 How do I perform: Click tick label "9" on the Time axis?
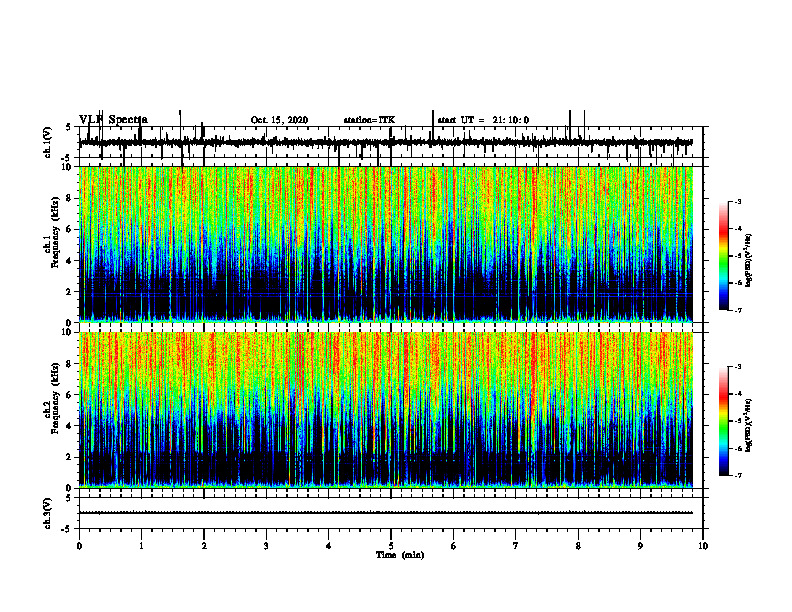640,546
